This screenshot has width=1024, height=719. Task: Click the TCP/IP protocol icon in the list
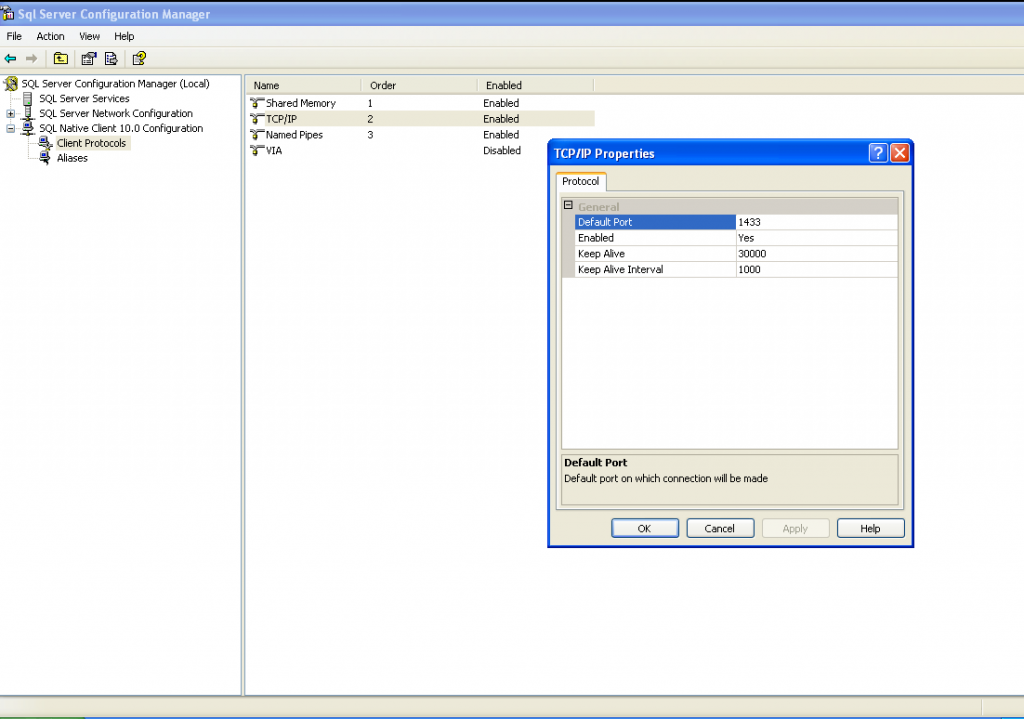tap(258, 119)
